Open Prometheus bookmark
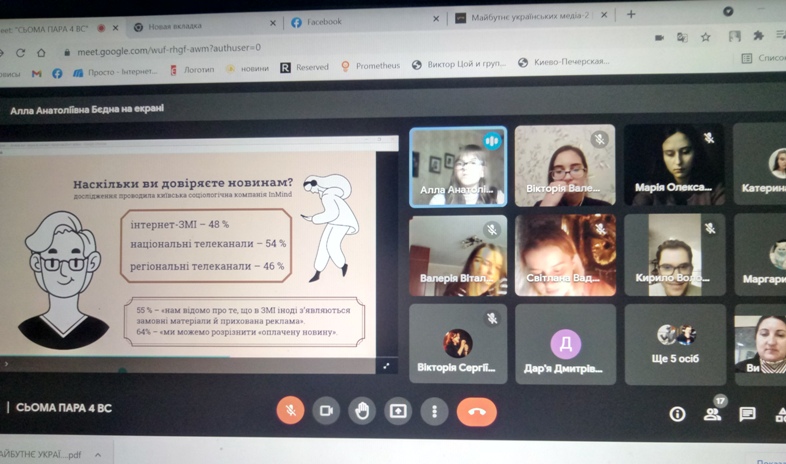Screen dimensions: 786x464 (x=370, y=66)
